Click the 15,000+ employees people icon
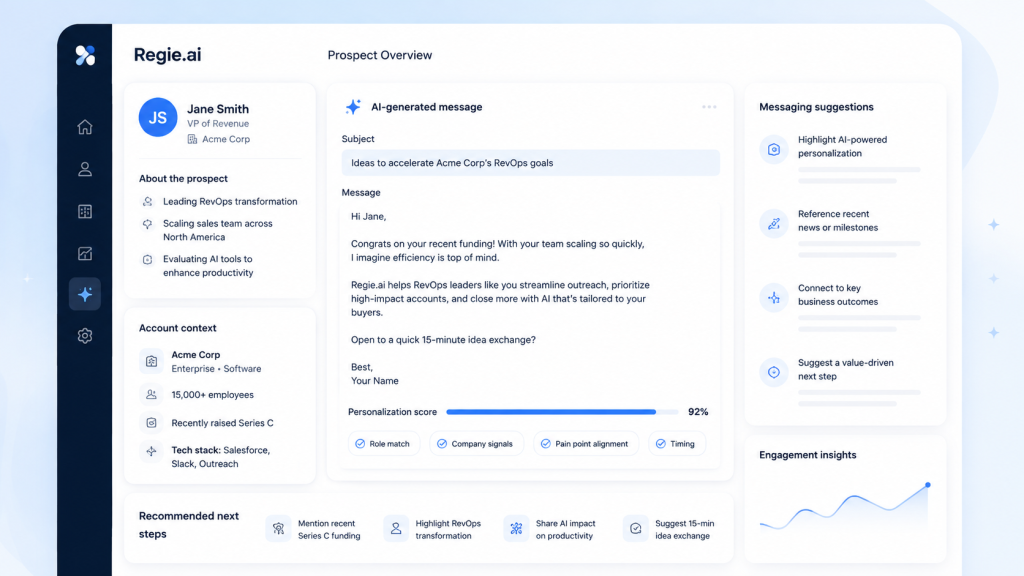This screenshot has height=576, width=1024. (x=152, y=394)
